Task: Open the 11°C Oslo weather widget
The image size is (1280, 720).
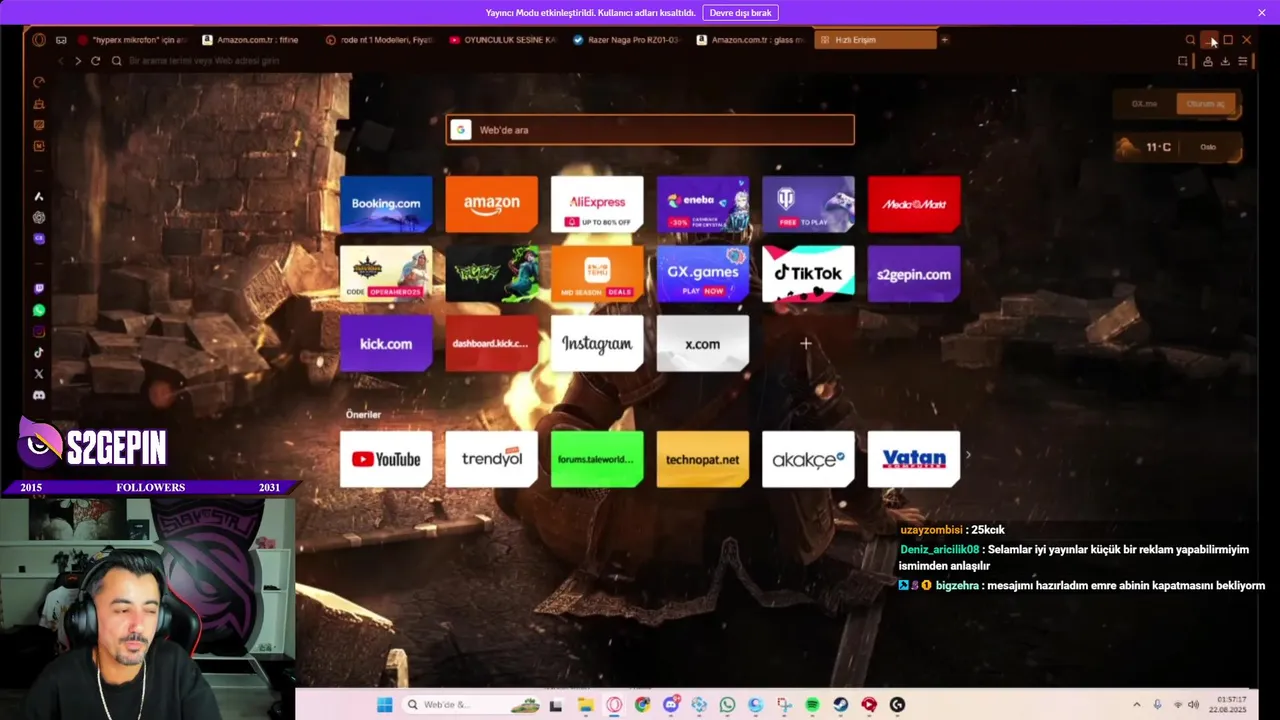Action: pos(1178,147)
